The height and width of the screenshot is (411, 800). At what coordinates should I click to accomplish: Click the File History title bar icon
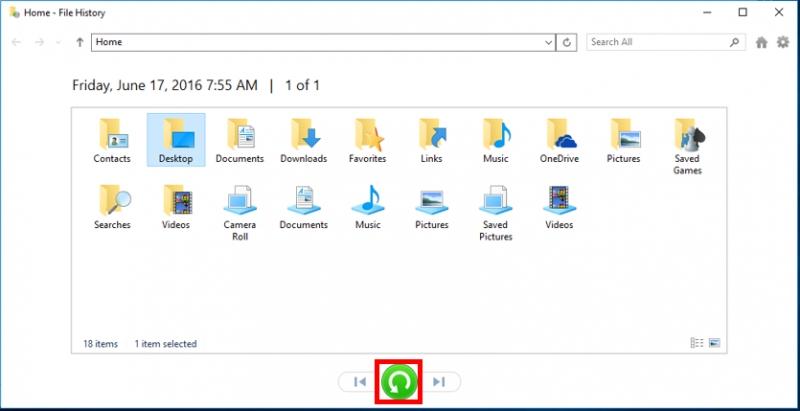point(15,12)
